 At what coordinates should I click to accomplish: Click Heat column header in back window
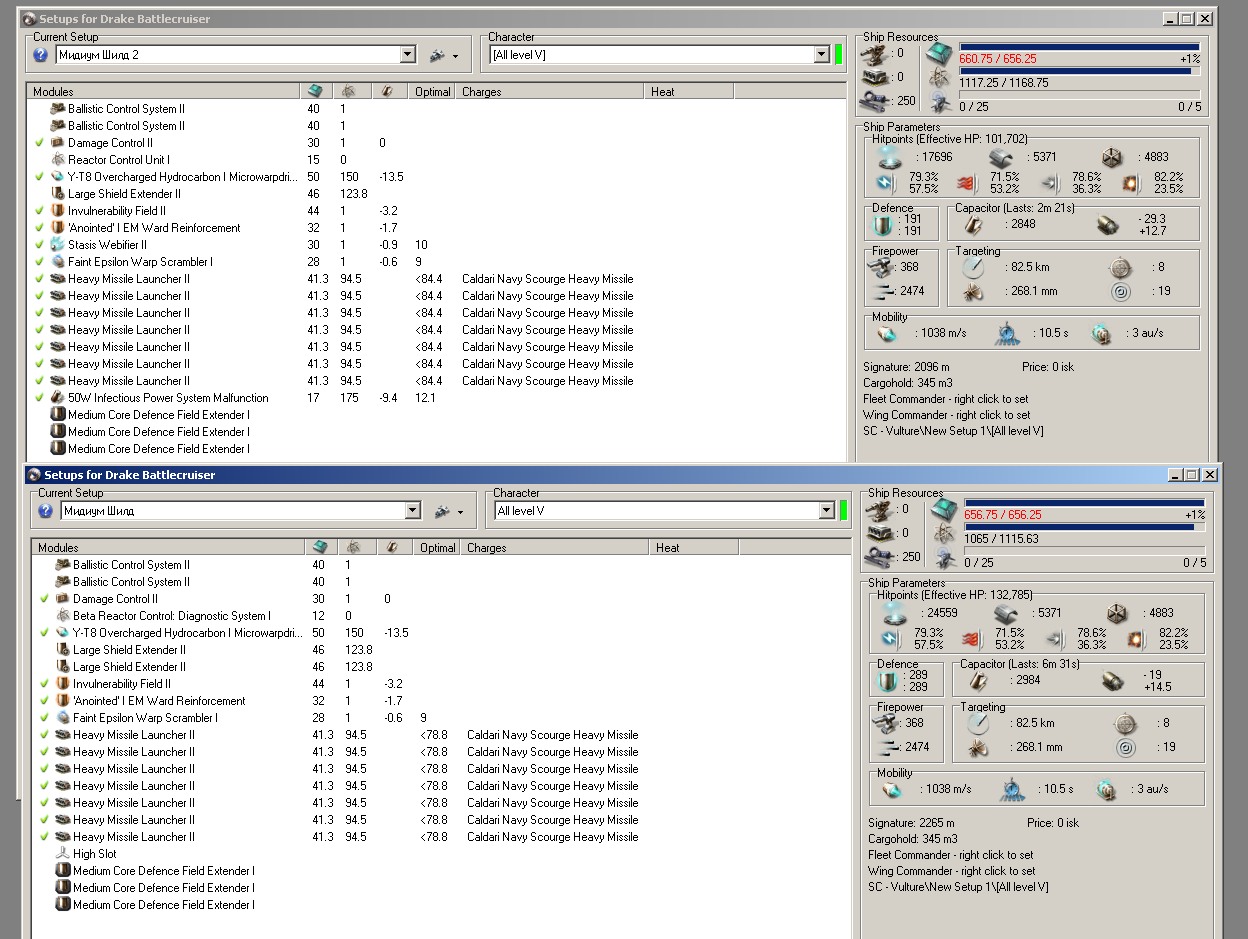[689, 92]
